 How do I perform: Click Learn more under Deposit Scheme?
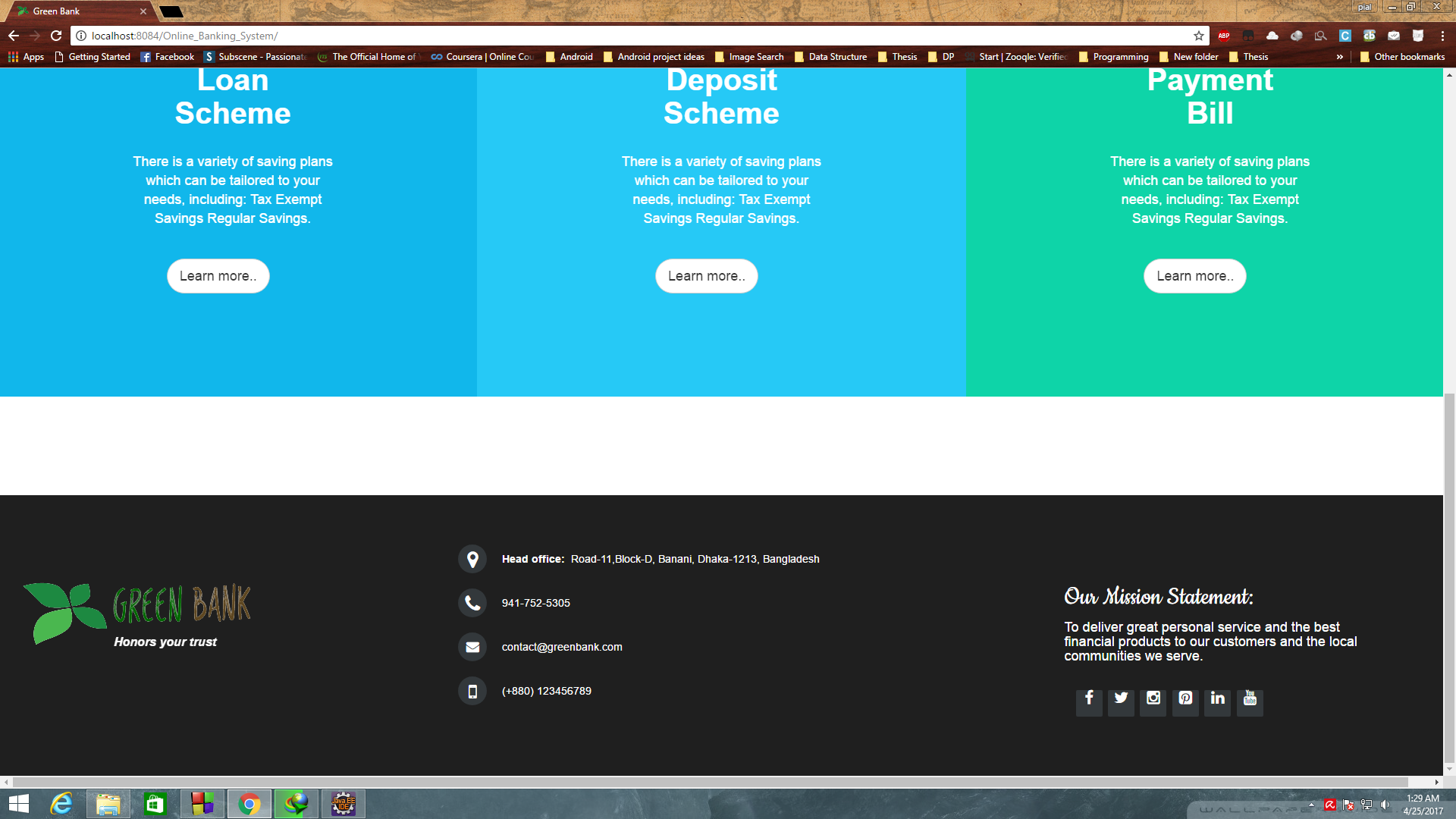pos(706,276)
